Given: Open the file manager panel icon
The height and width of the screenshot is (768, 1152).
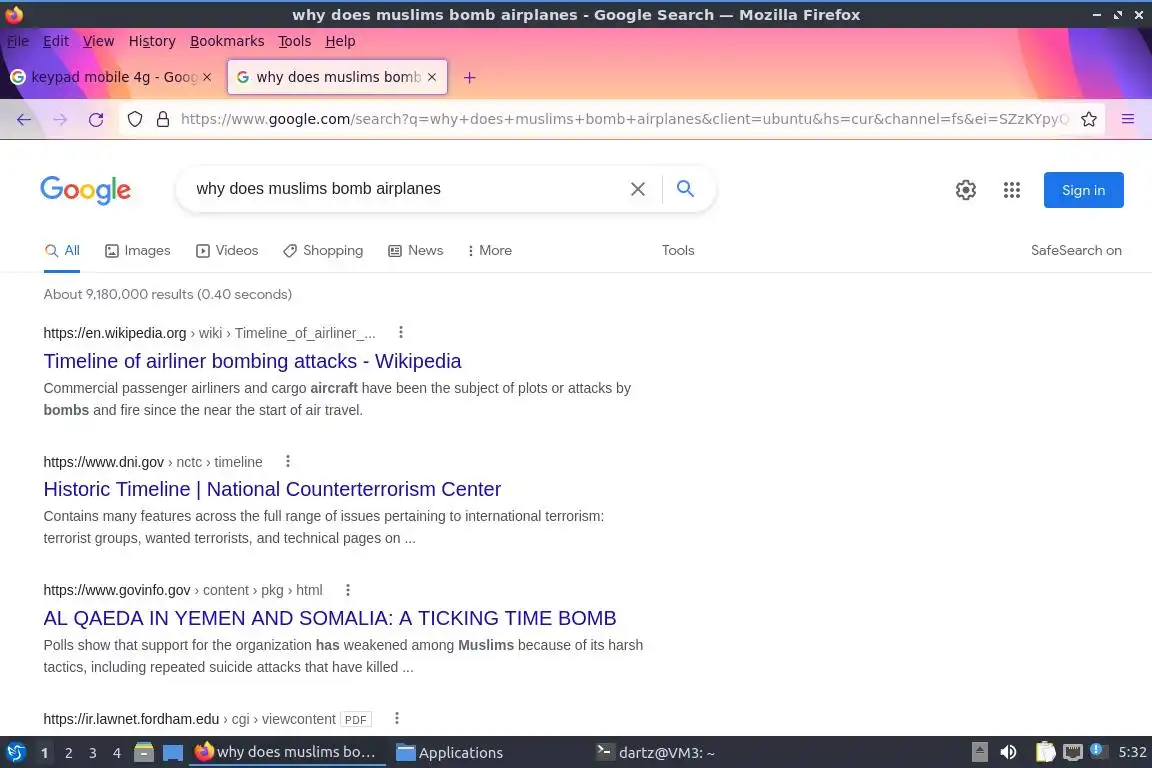Looking at the screenshot, I should [x=144, y=752].
